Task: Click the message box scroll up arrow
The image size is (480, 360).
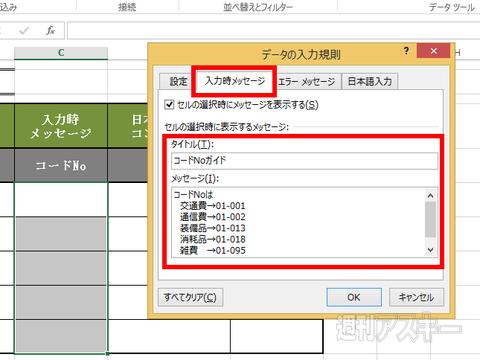Action: (x=431, y=195)
